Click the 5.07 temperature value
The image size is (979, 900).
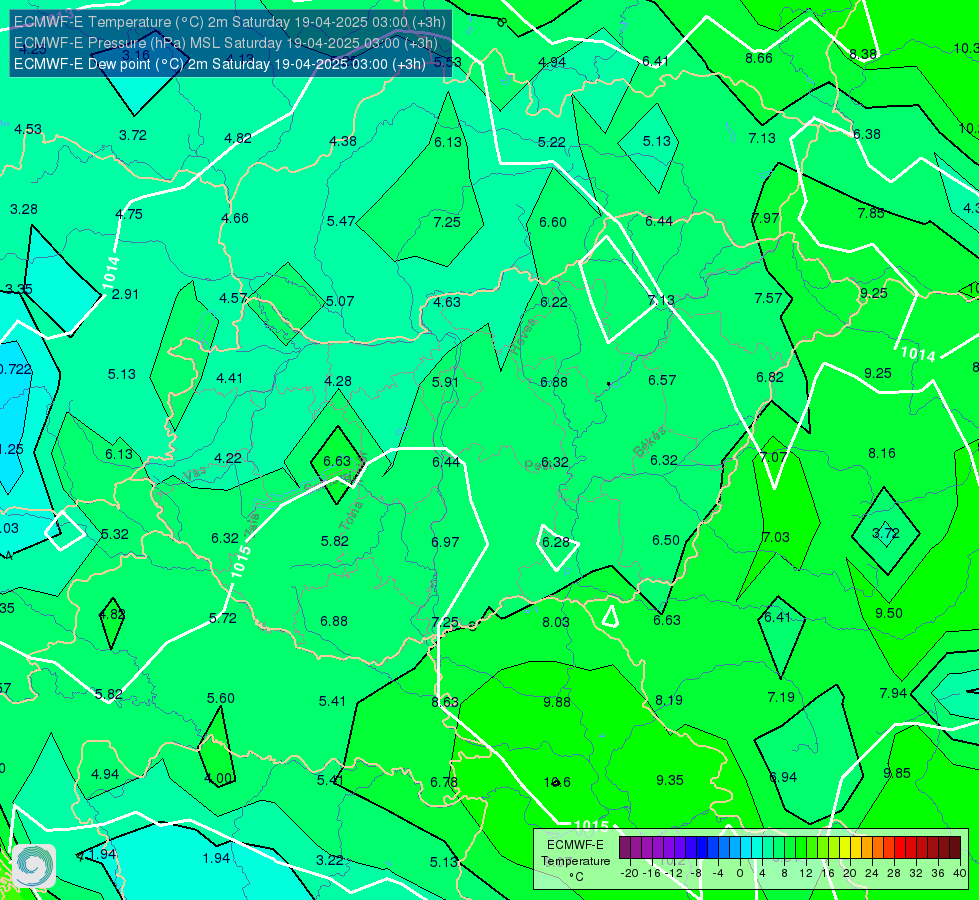(340, 301)
